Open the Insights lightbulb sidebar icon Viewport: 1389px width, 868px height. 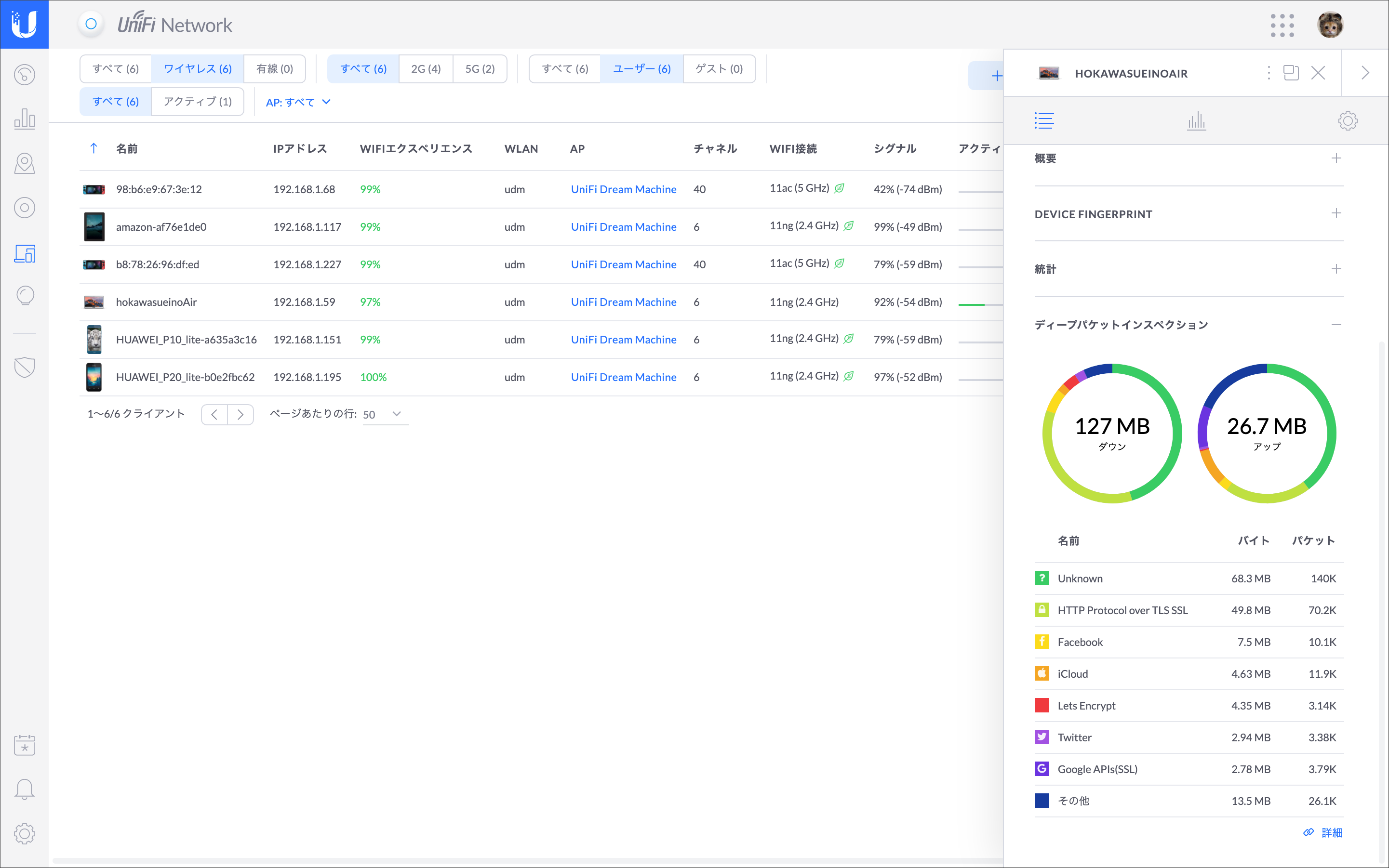24,296
